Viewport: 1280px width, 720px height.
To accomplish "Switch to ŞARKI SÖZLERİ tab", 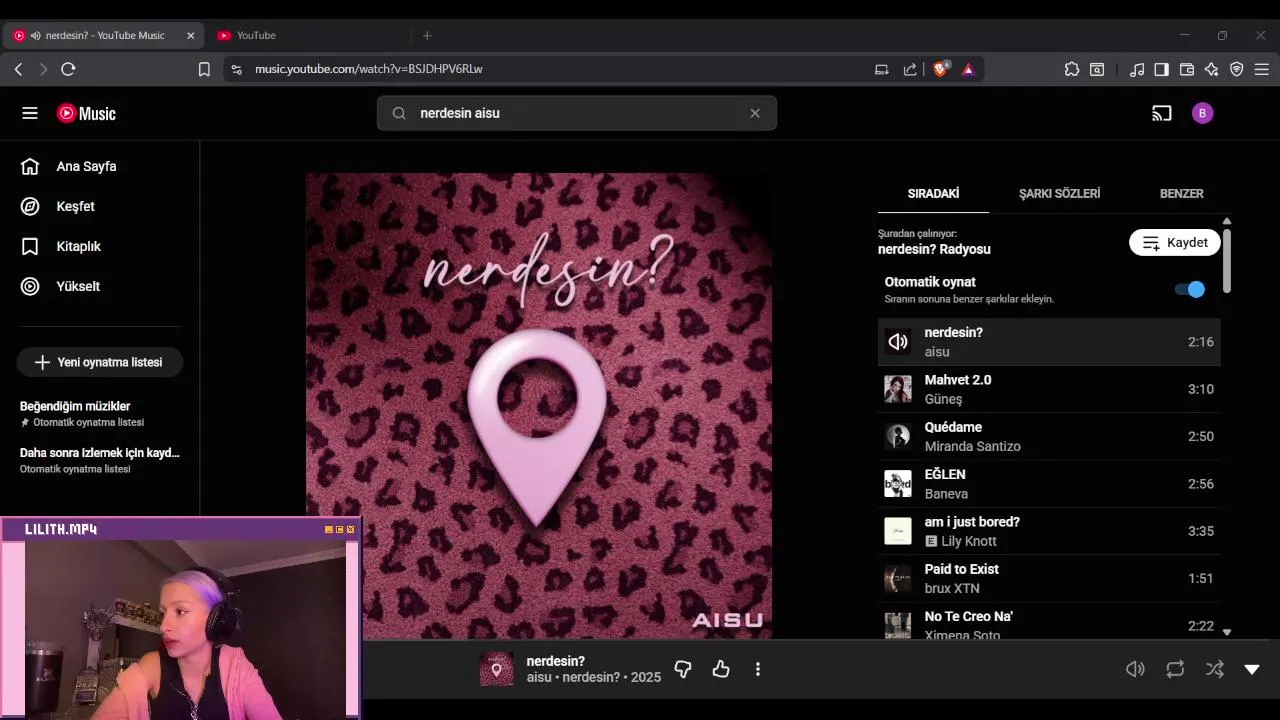I will pyautogui.click(x=1059, y=193).
